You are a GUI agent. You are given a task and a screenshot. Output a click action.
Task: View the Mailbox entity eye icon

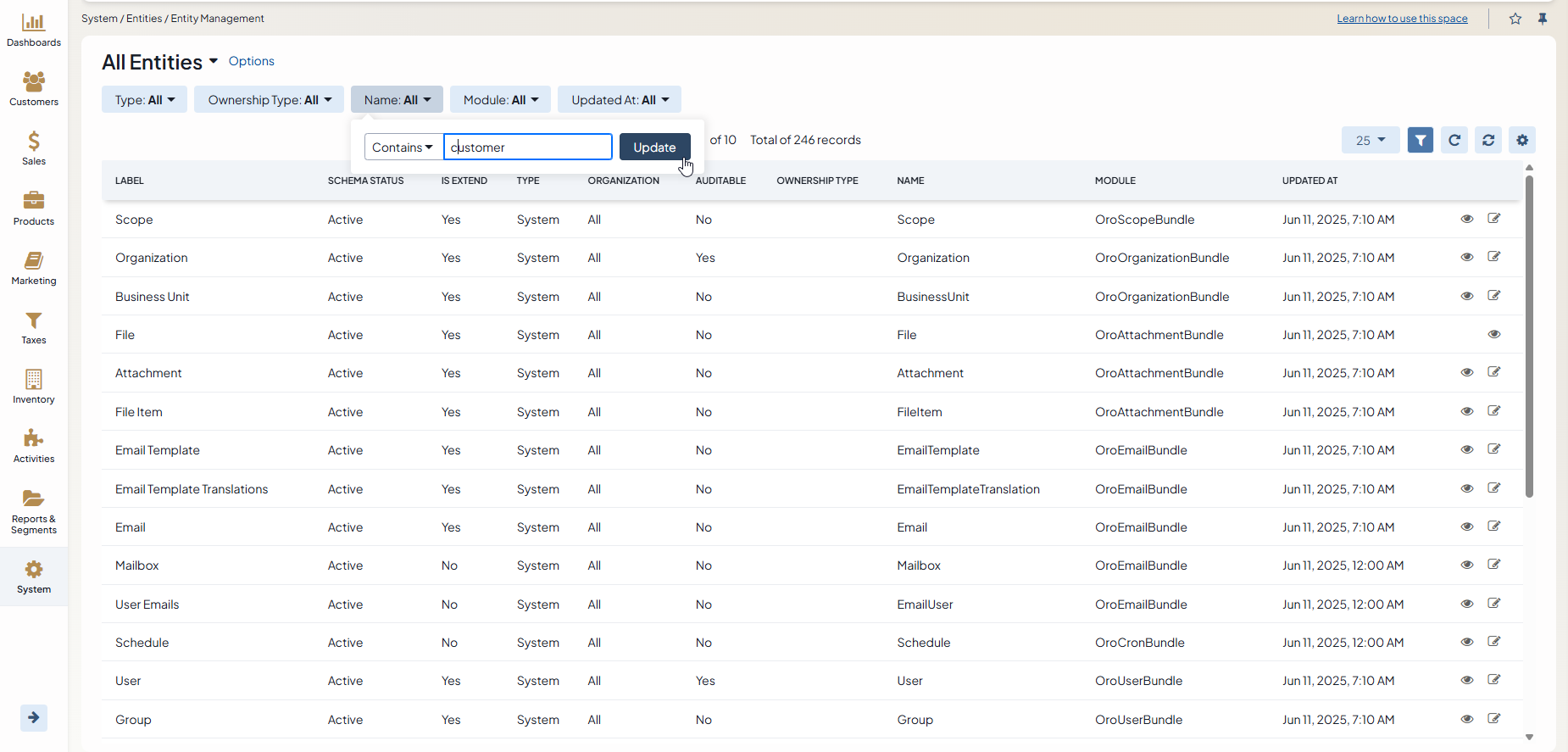[x=1467, y=565]
